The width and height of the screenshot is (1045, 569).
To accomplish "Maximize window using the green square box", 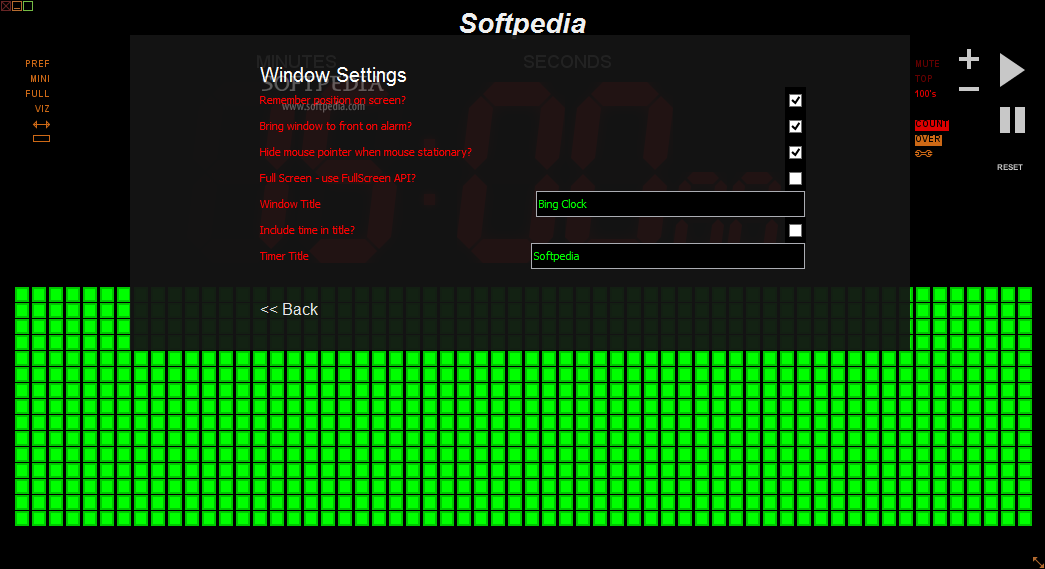I will click(28, 6).
